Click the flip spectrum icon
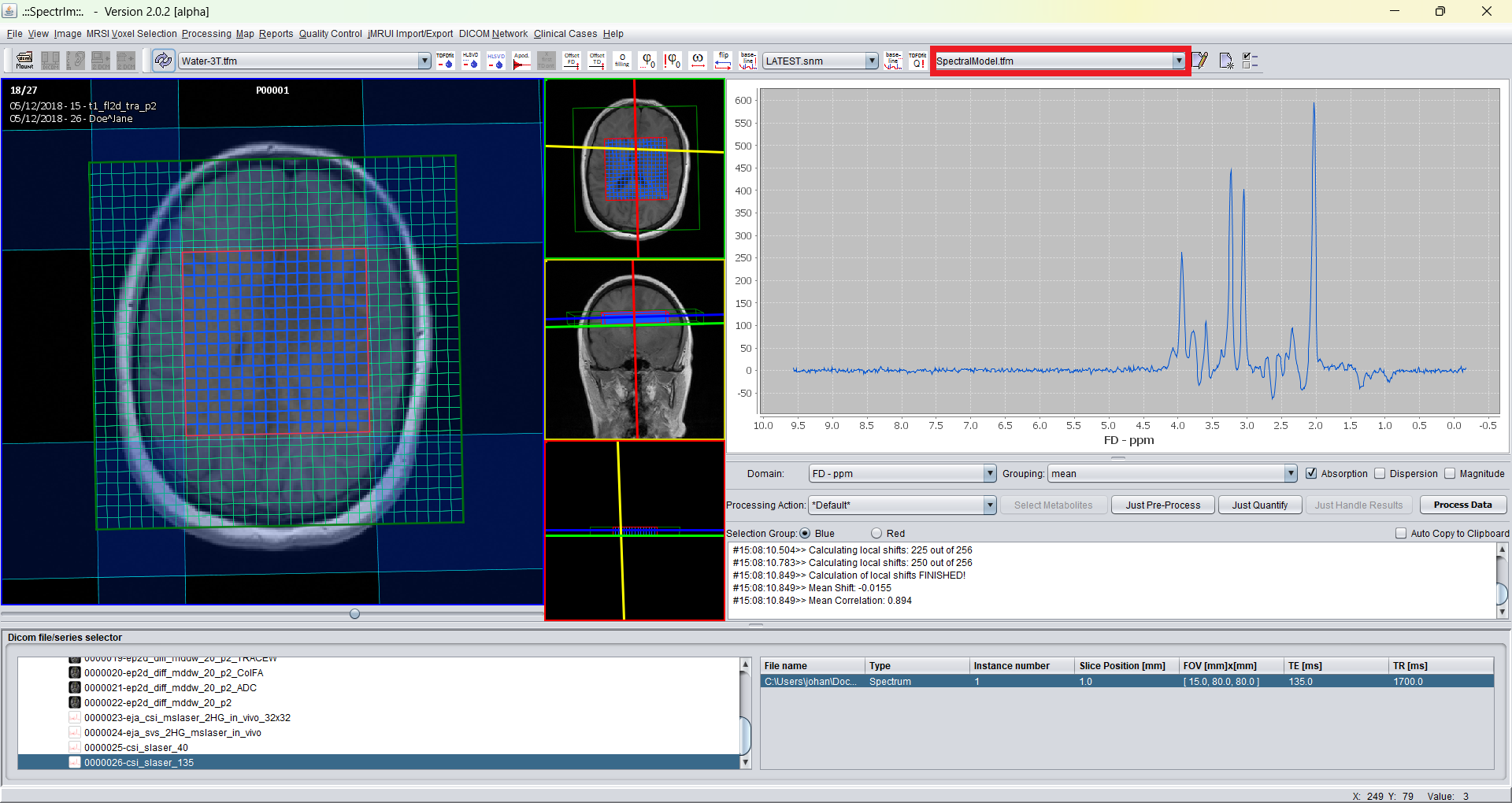 723,61
